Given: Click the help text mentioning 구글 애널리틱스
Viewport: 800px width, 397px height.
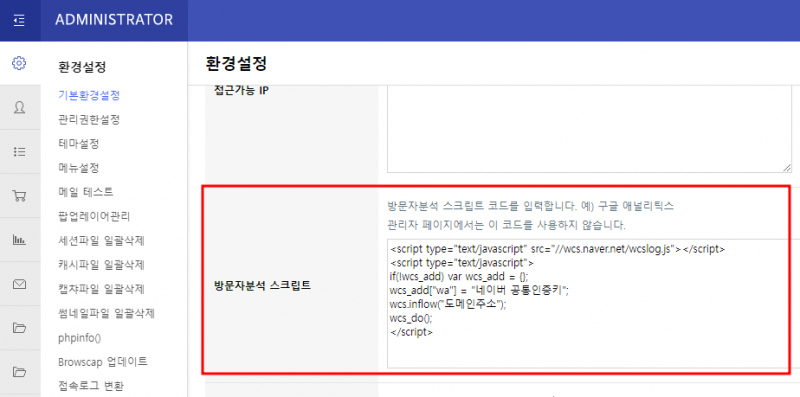Looking at the screenshot, I should (531, 207).
